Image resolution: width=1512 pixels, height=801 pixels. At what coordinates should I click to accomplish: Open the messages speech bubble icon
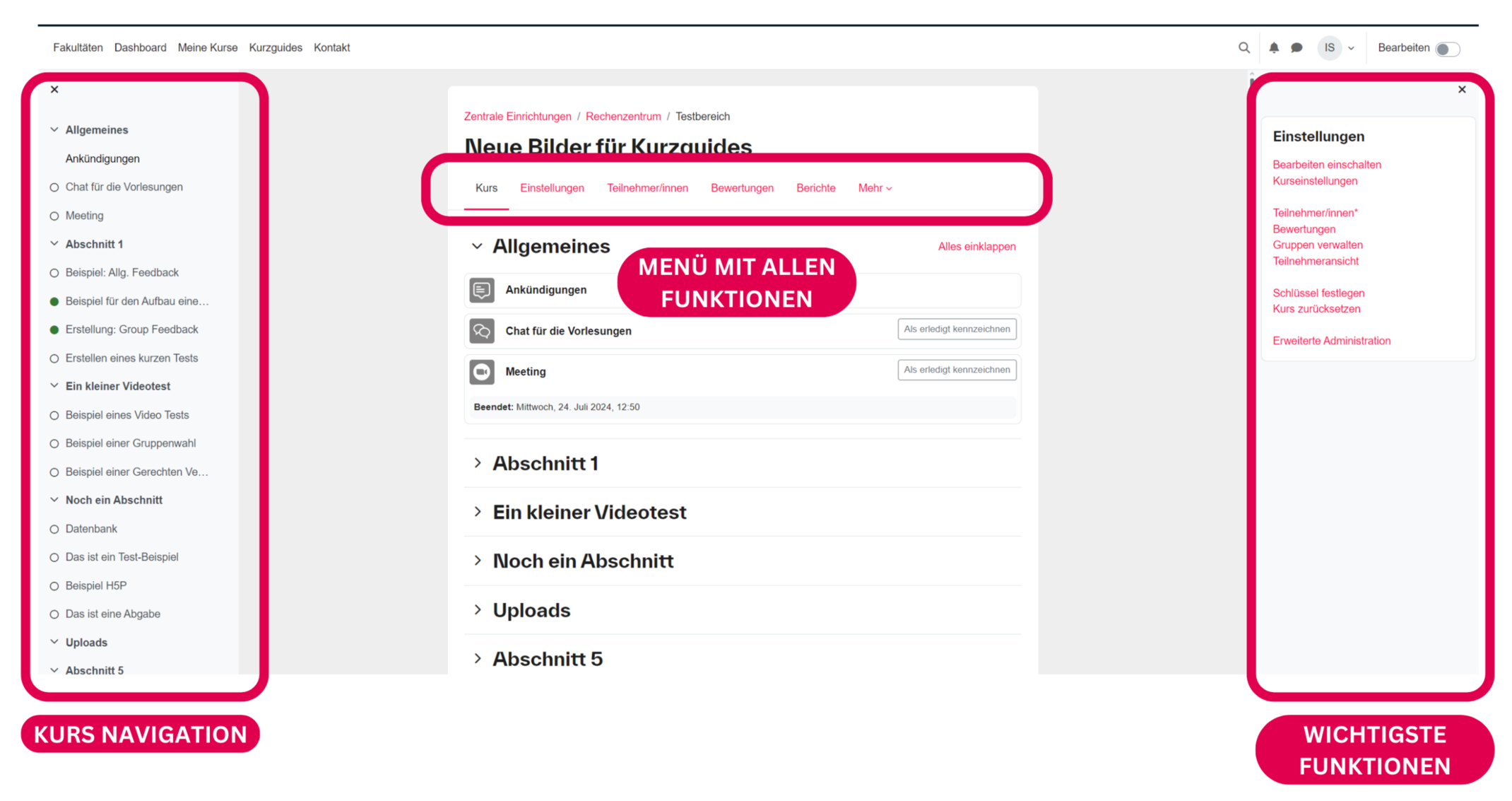1297,47
